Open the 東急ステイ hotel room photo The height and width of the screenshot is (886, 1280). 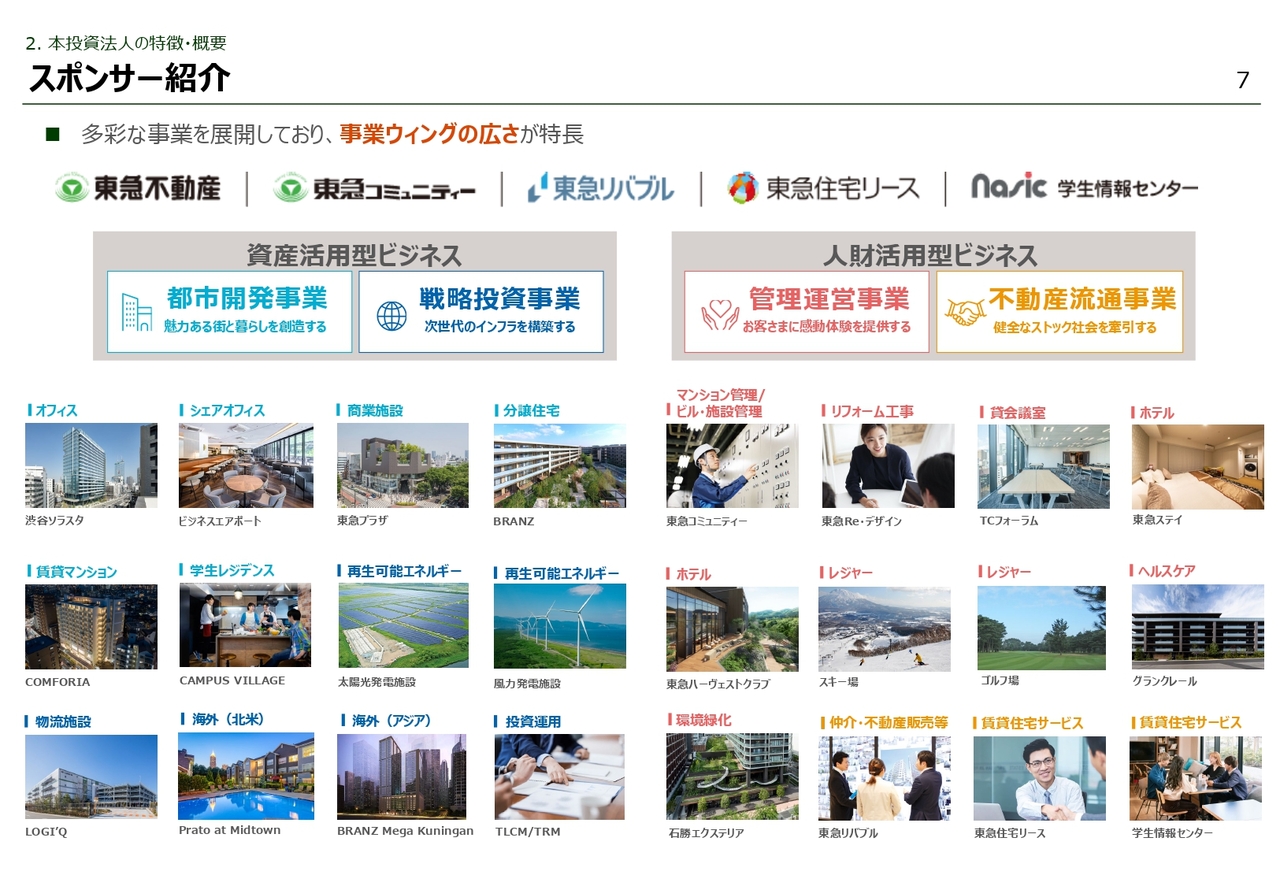click(1198, 467)
